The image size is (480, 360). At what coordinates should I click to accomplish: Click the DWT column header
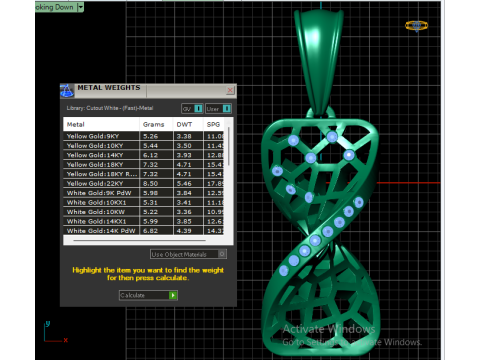[188, 124]
